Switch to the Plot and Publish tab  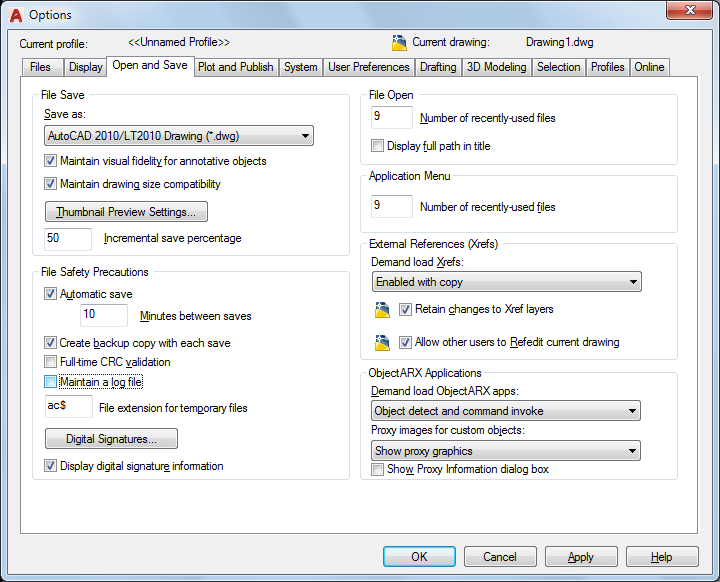236,67
